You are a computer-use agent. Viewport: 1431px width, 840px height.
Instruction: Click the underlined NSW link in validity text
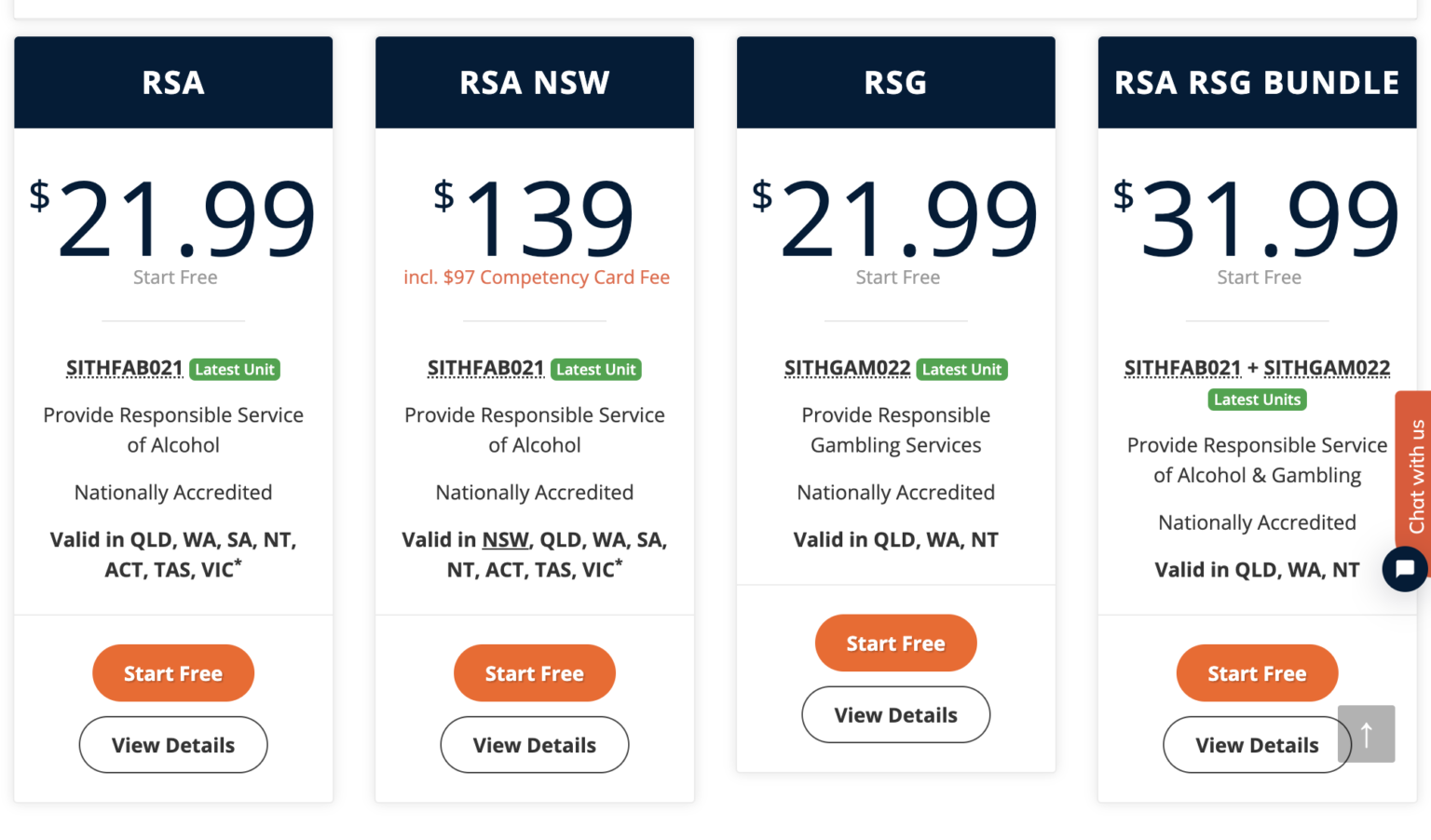(x=506, y=540)
